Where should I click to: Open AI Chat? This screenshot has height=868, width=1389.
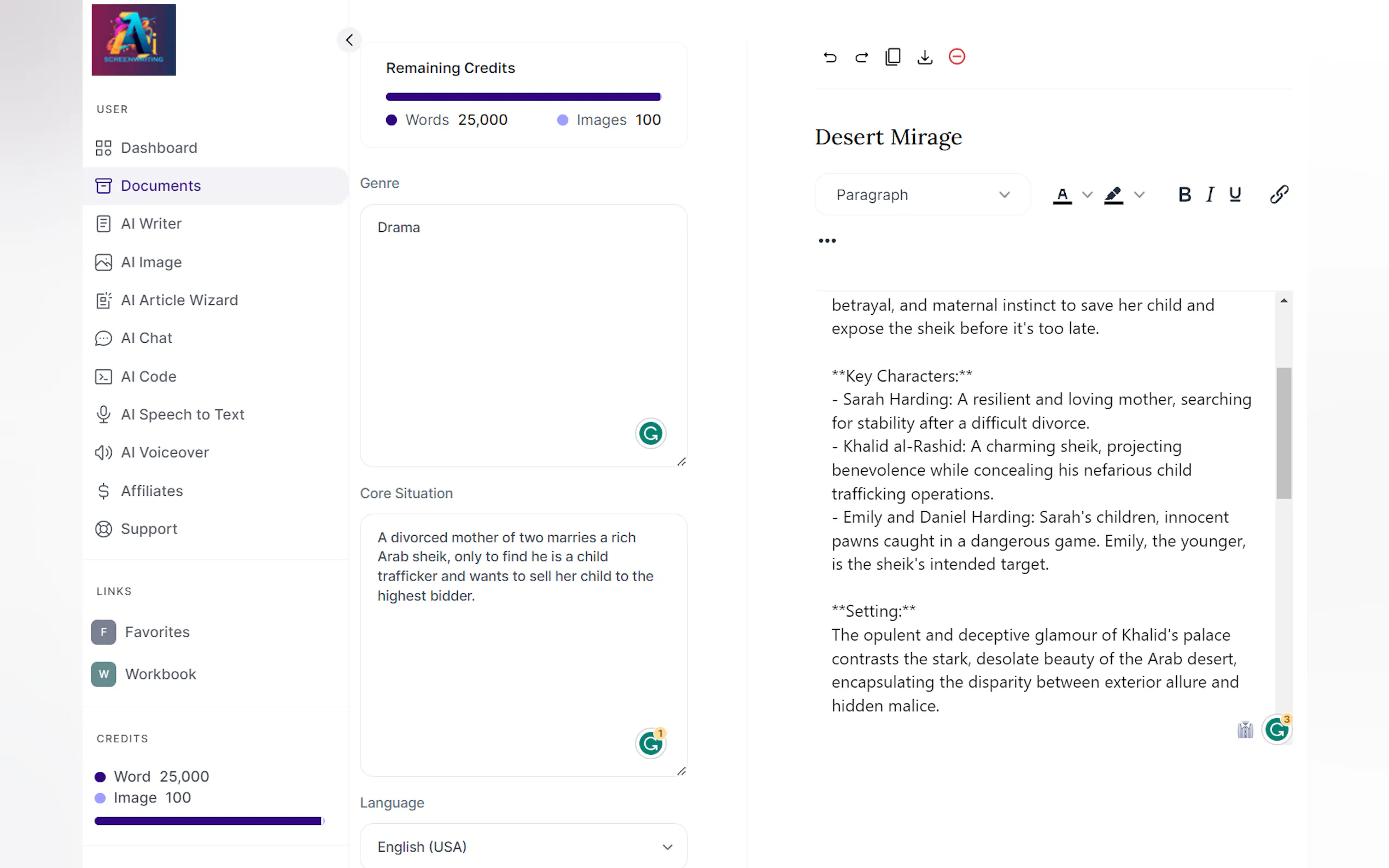tap(147, 338)
